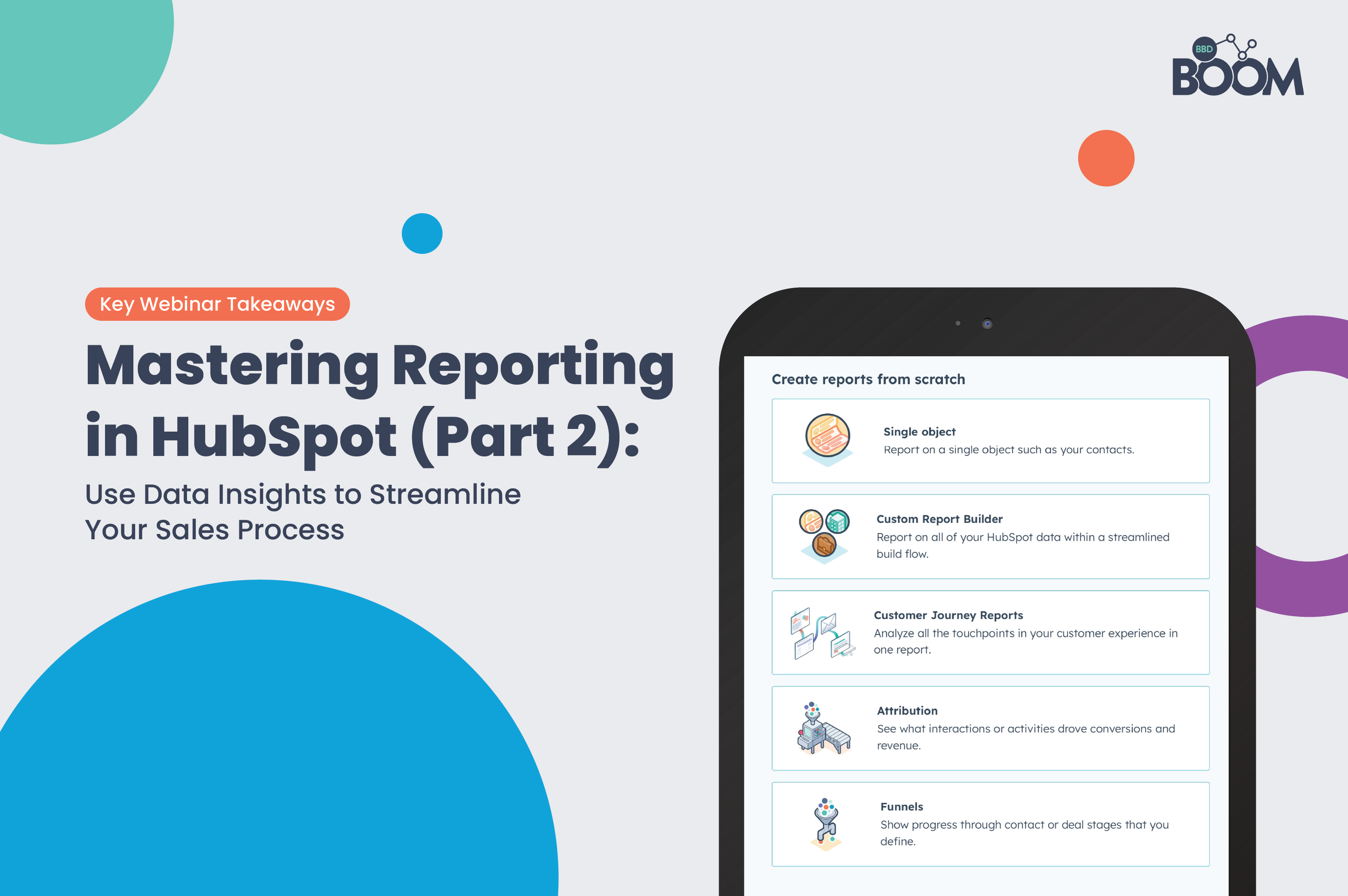Click the Customer Journey Reports icon
The height and width of the screenshot is (896, 1348).
822,633
